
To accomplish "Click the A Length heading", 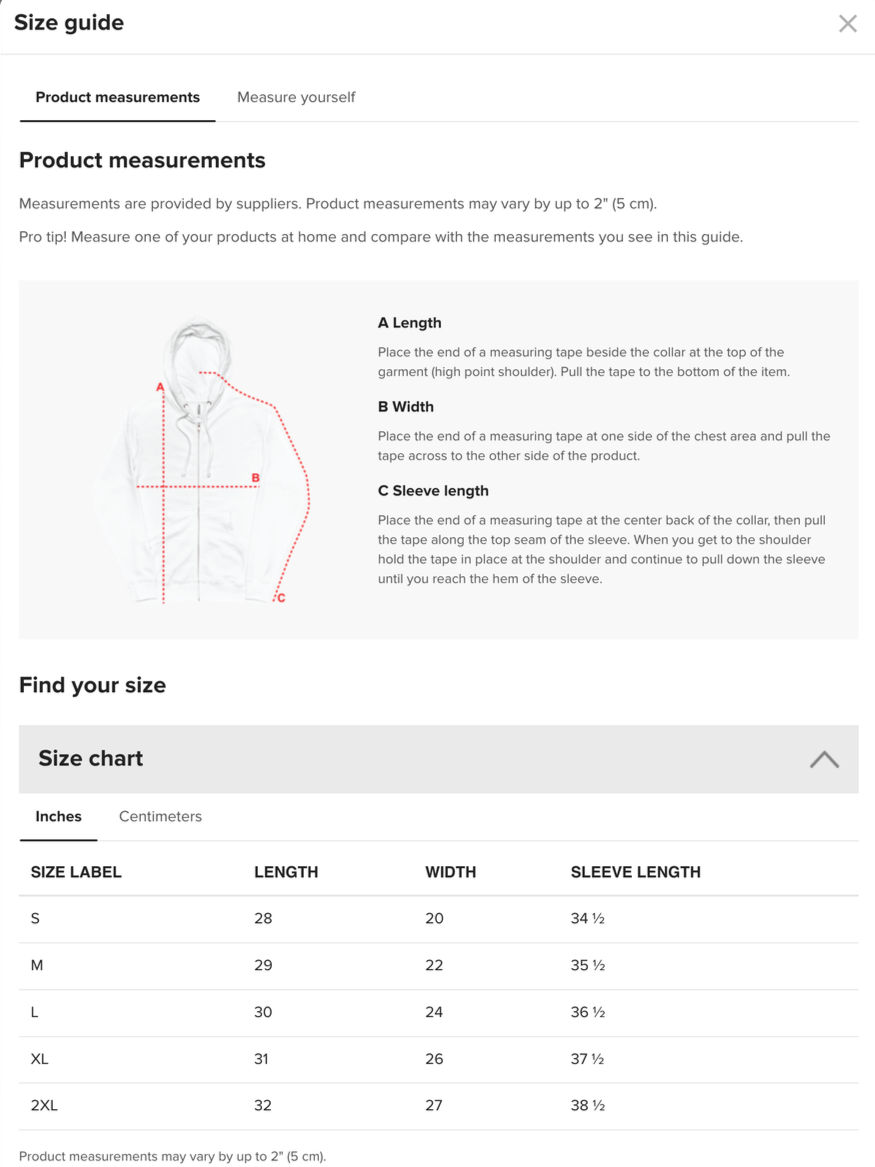I will tap(409, 323).
